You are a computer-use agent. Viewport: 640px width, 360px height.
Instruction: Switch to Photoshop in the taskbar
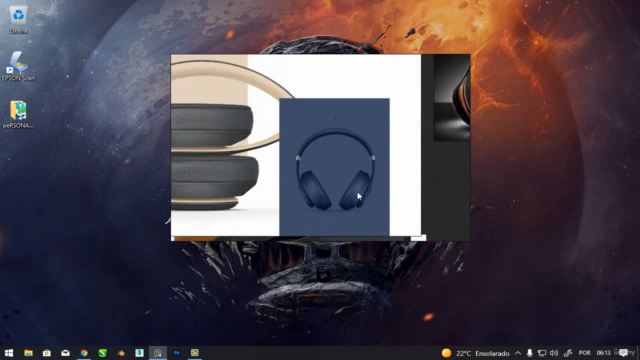(176, 353)
